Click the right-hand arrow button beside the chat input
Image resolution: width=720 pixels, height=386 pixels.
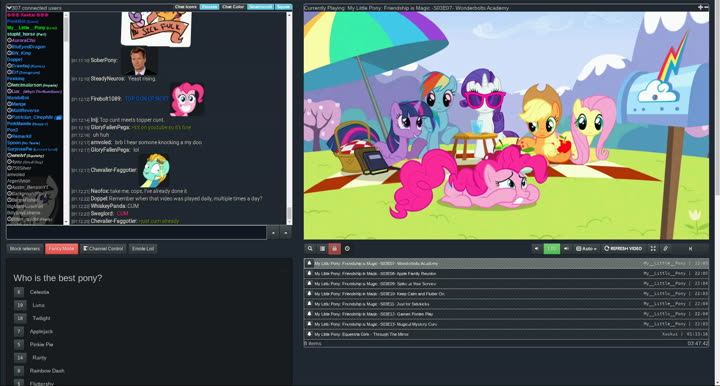coord(286,233)
